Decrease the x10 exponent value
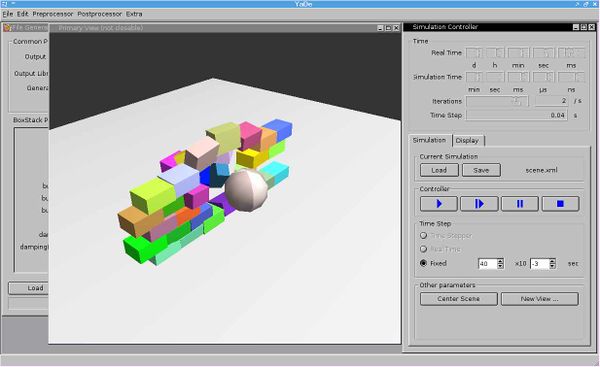The width and height of the screenshot is (600, 367). [x=552, y=266]
